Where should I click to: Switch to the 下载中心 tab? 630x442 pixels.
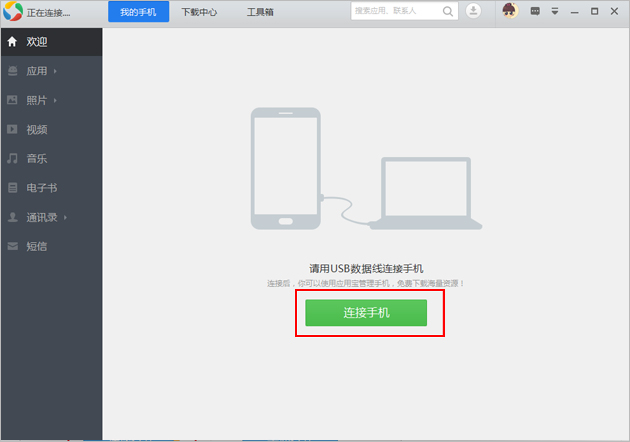coord(199,12)
